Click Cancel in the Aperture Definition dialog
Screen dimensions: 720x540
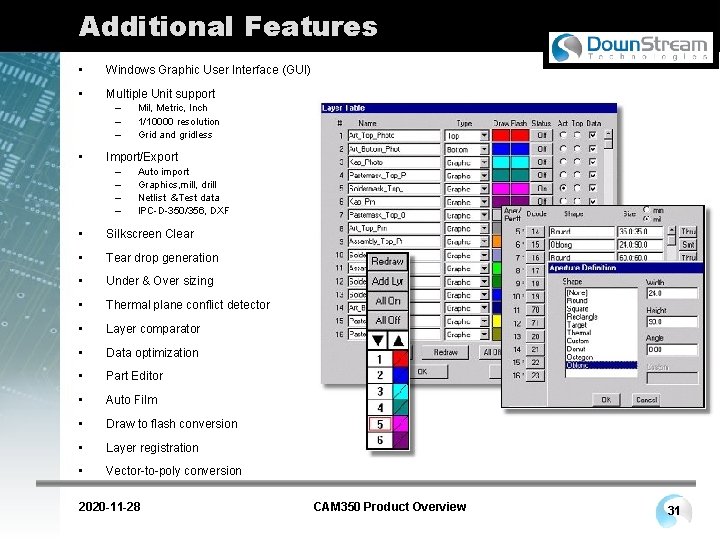[647, 399]
